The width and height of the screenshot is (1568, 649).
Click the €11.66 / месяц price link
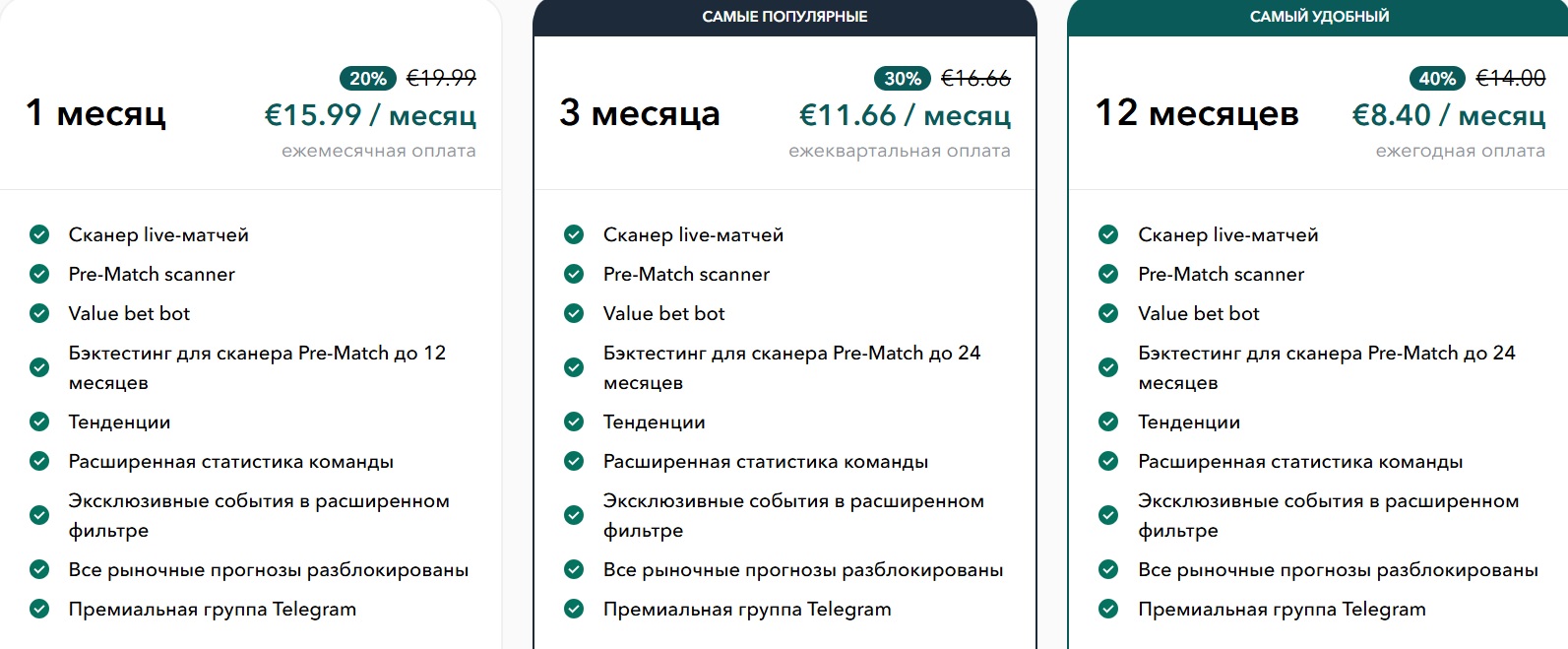tap(905, 115)
